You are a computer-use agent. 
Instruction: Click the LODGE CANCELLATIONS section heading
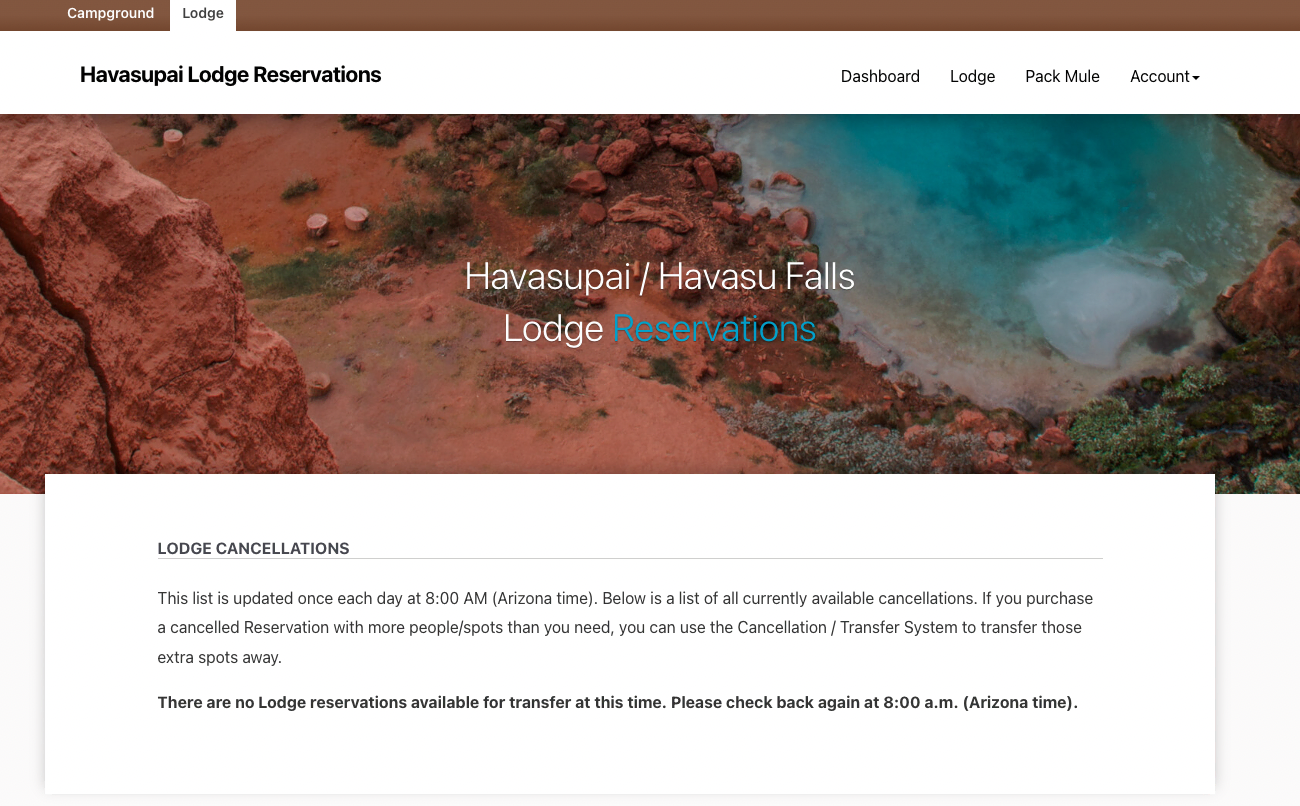click(253, 548)
